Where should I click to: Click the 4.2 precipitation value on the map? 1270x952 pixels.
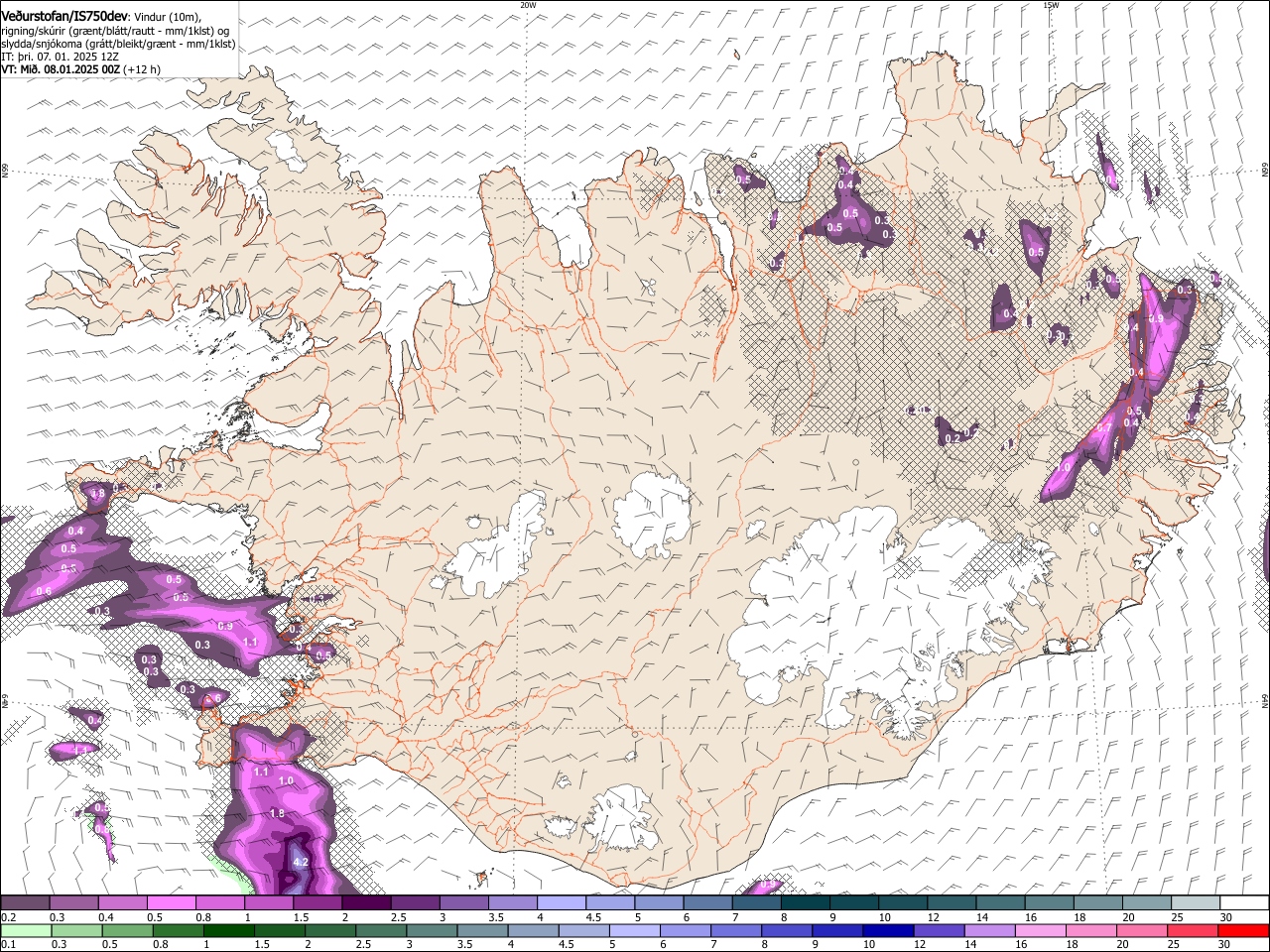302,863
